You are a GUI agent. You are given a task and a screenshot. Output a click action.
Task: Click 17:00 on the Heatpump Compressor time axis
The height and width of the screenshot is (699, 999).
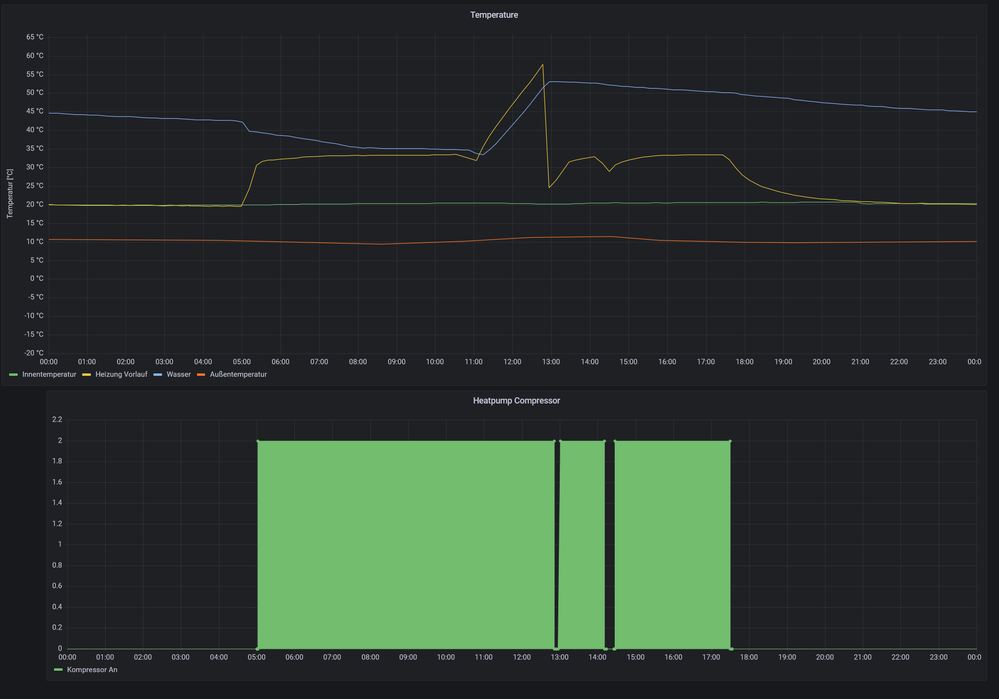(711, 657)
